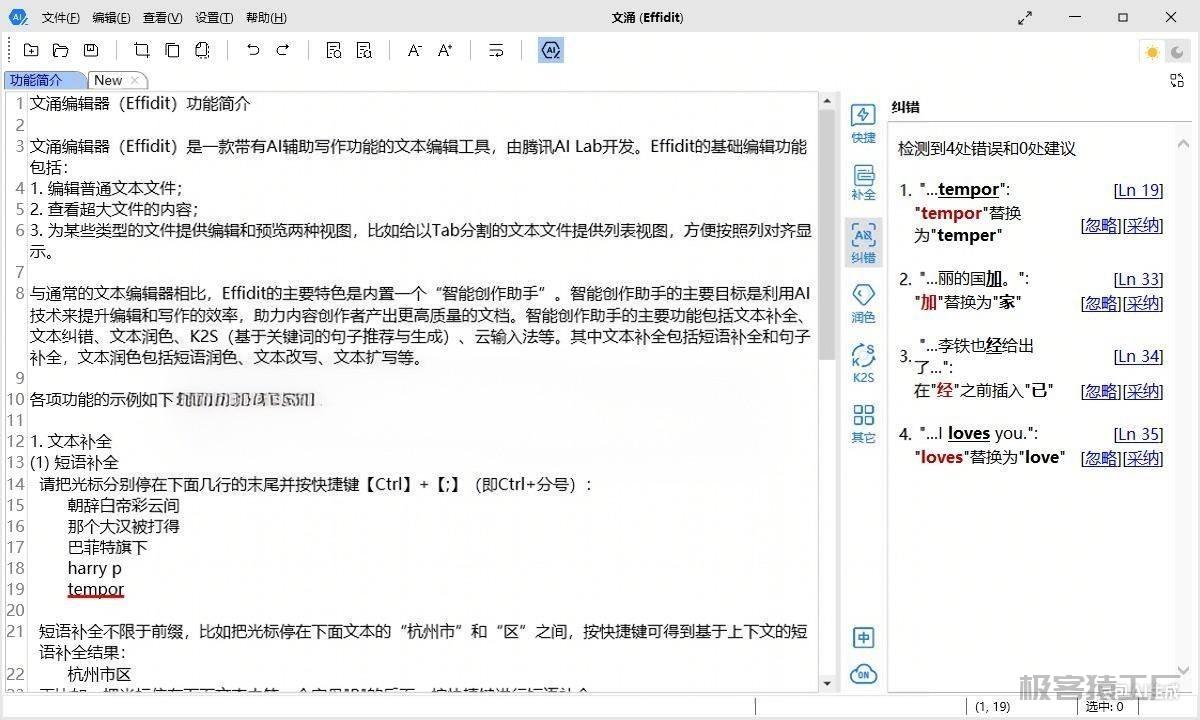The height and width of the screenshot is (720, 1200).
Task: Open the 快捷 shortcuts sidebar icon
Action: pos(863,124)
